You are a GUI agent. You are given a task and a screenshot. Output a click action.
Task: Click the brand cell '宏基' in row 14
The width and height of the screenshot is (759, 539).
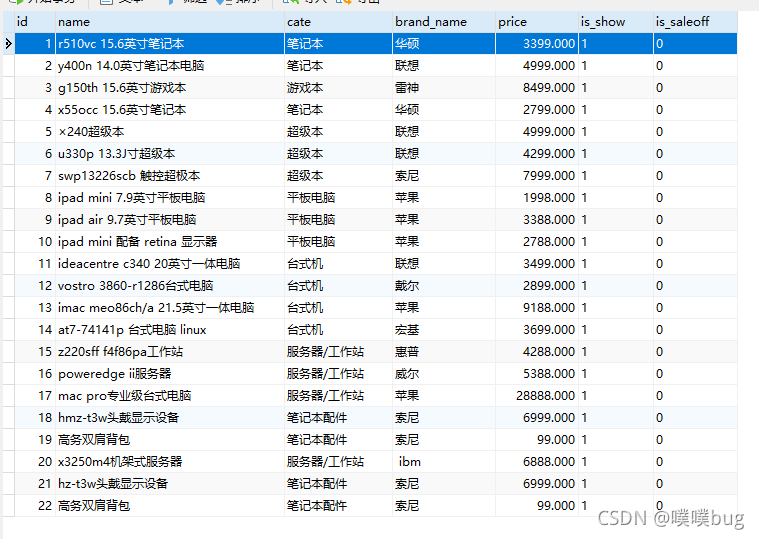(x=443, y=330)
